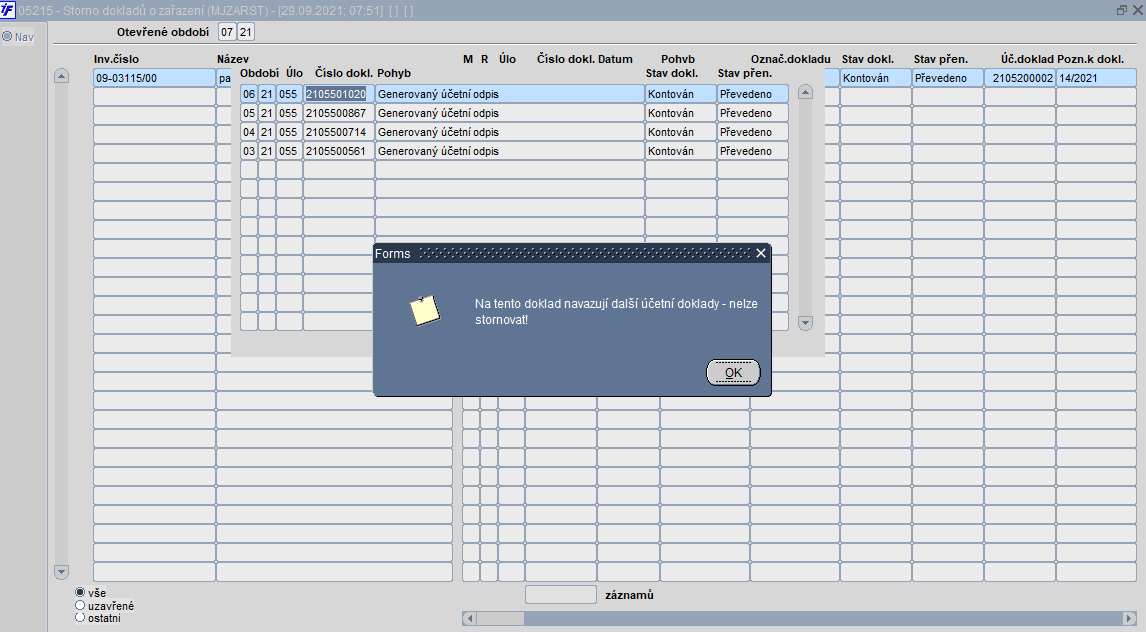
Task: Click the restore window icon at top right
Action: [1122, 10]
